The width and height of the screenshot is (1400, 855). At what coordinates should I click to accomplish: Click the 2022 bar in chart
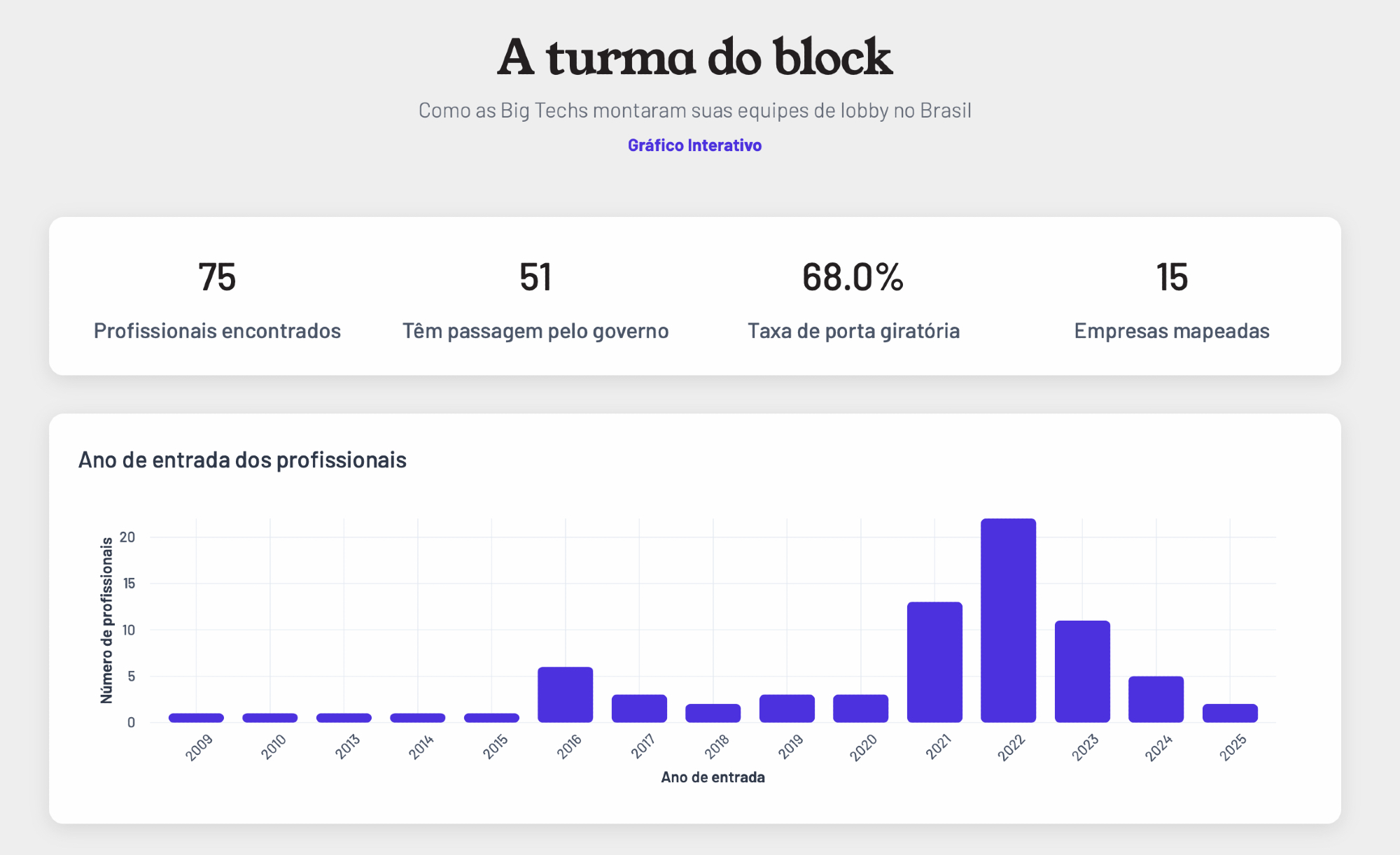[1008, 620]
